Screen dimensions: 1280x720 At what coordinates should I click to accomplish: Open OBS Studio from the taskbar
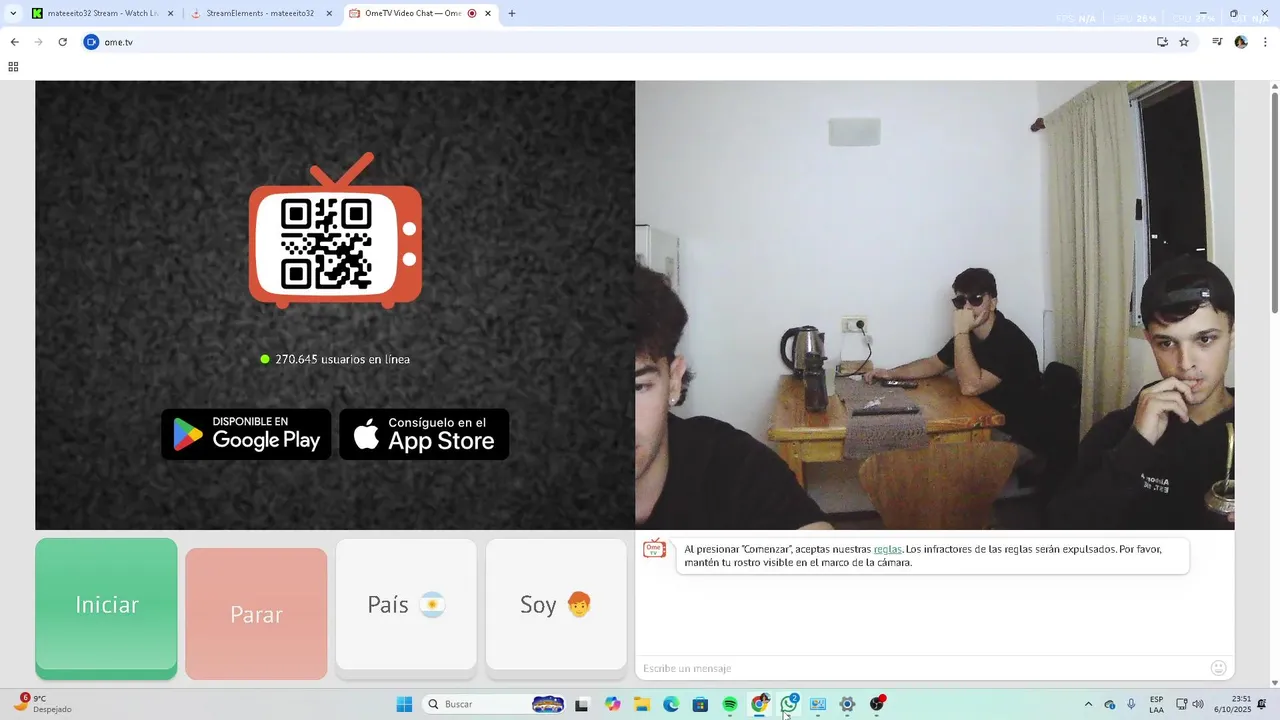coord(877,705)
